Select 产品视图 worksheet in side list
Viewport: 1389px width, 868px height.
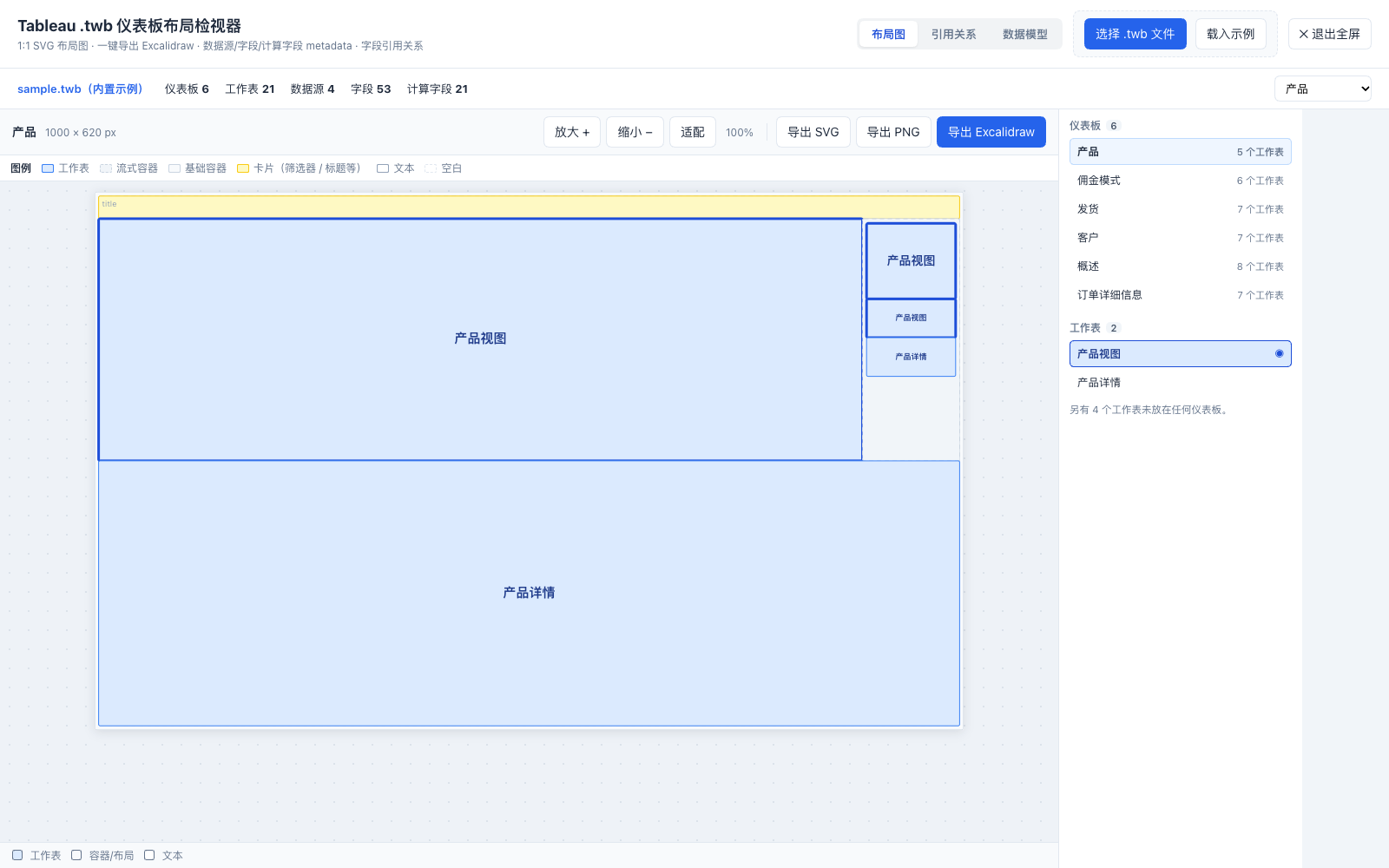pos(1180,354)
